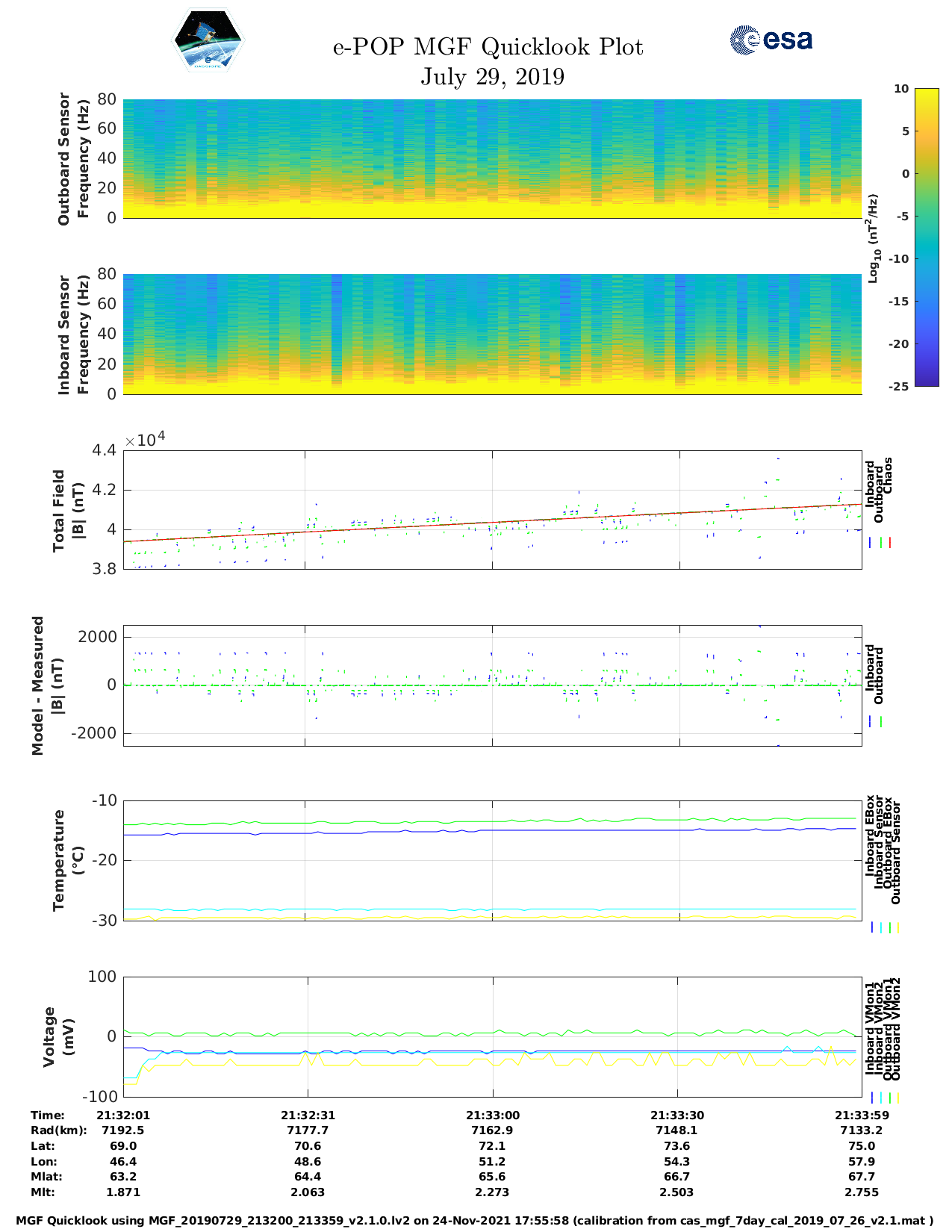Click green Outboard legend marker in Total Field plot
This screenshot has height=1232, width=952.
pos(880,543)
